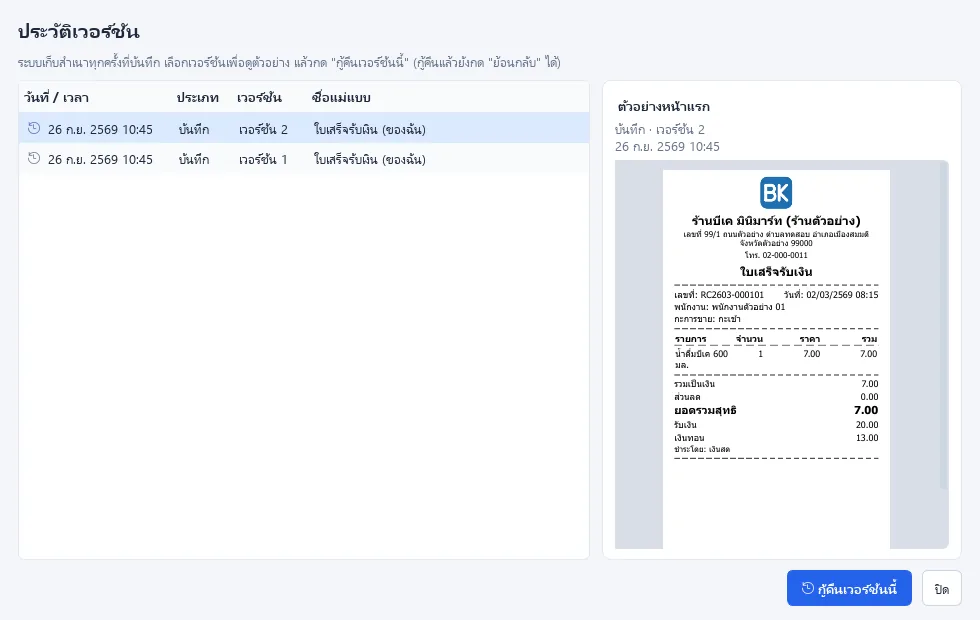Select the เวอร์ชัน 1 cell in list

263,159
